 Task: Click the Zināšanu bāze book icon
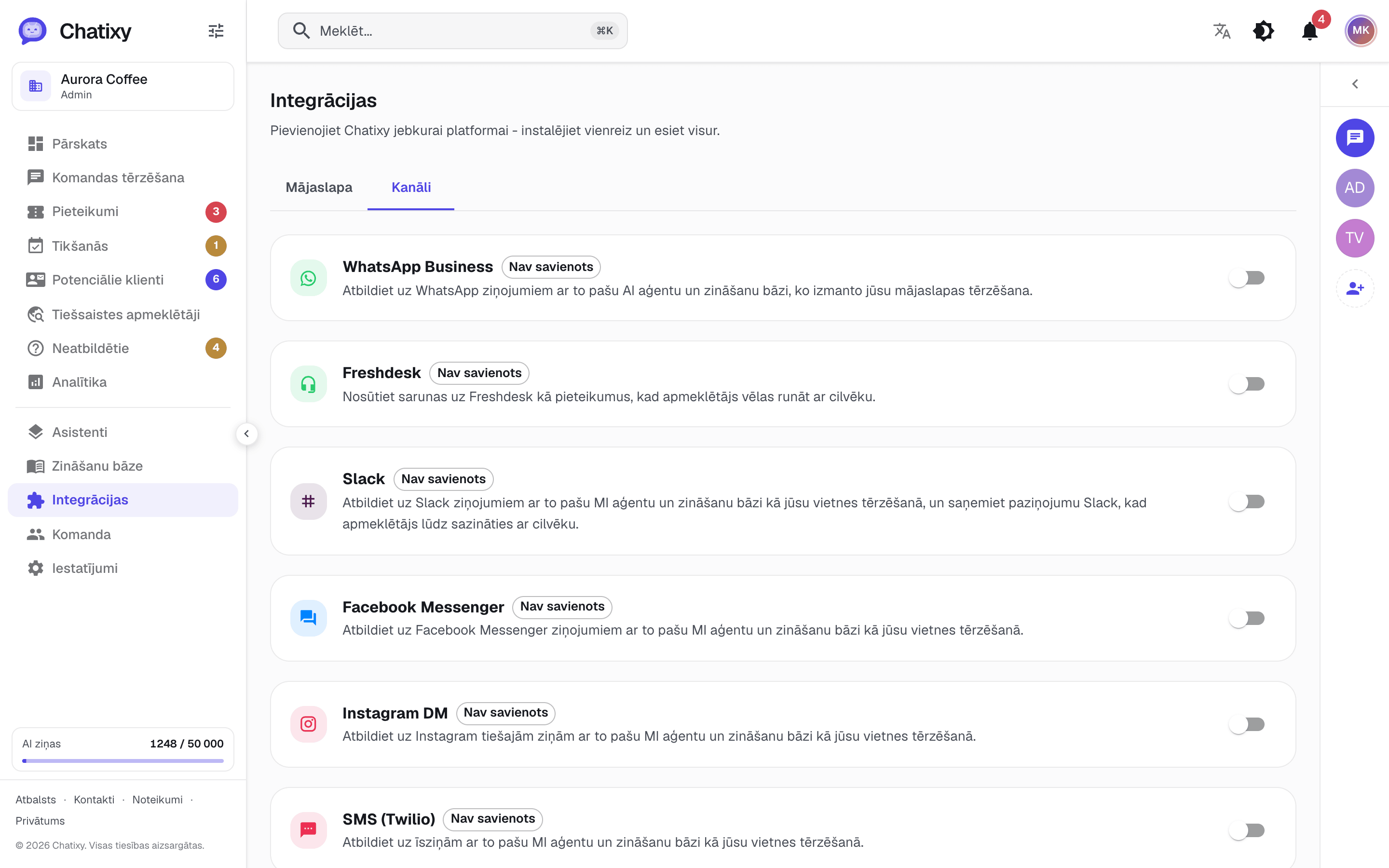pos(36,466)
